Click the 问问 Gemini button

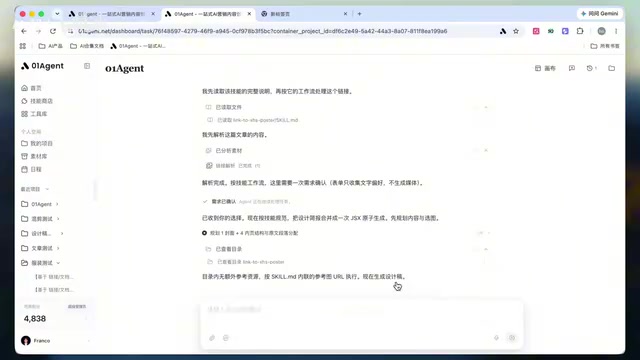pyautogui.click(x=599, y=13)
